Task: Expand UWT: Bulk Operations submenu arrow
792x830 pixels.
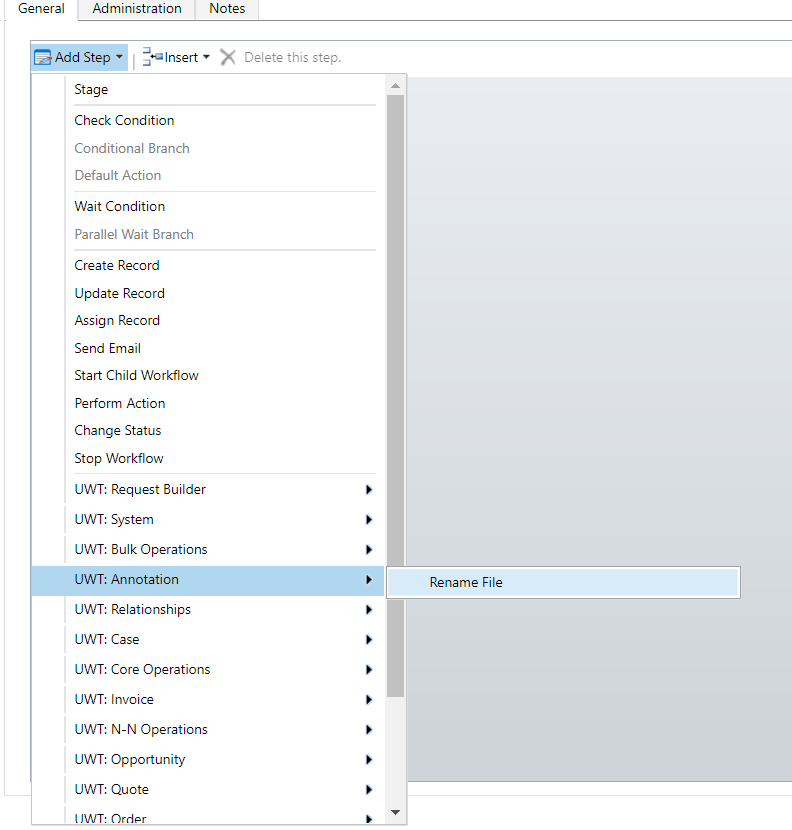Action: click(369, 549)
